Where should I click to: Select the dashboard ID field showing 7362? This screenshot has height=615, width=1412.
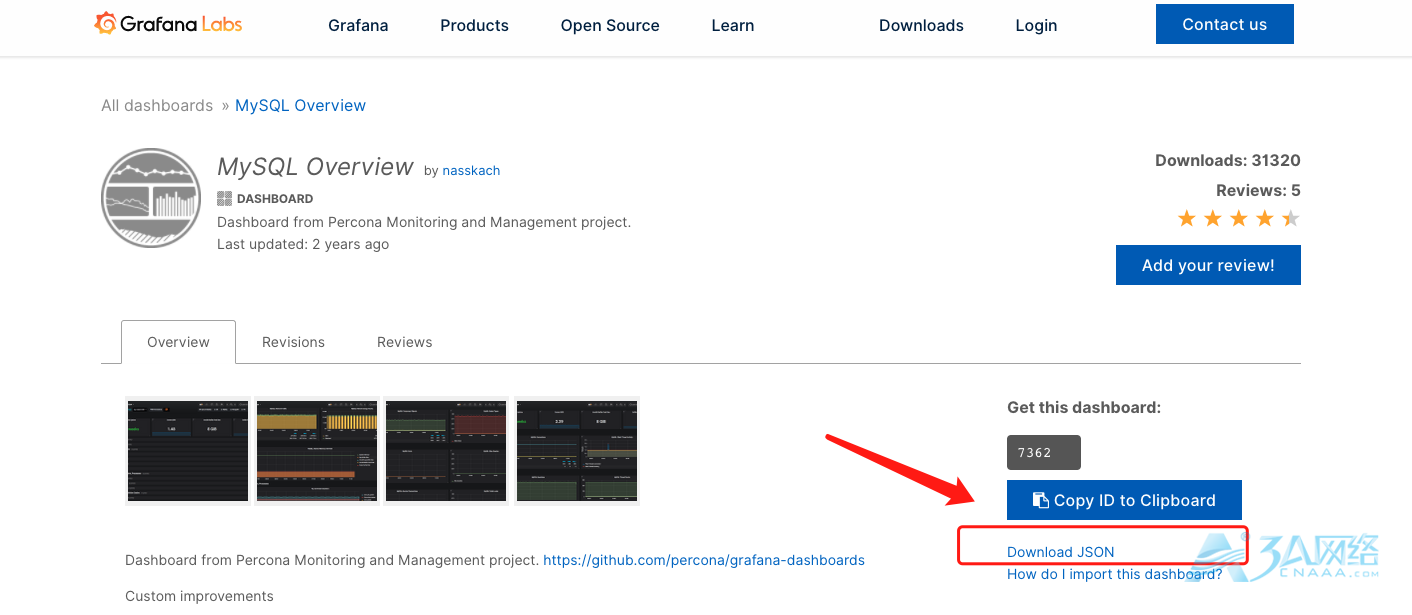[x=1044, y=452]
